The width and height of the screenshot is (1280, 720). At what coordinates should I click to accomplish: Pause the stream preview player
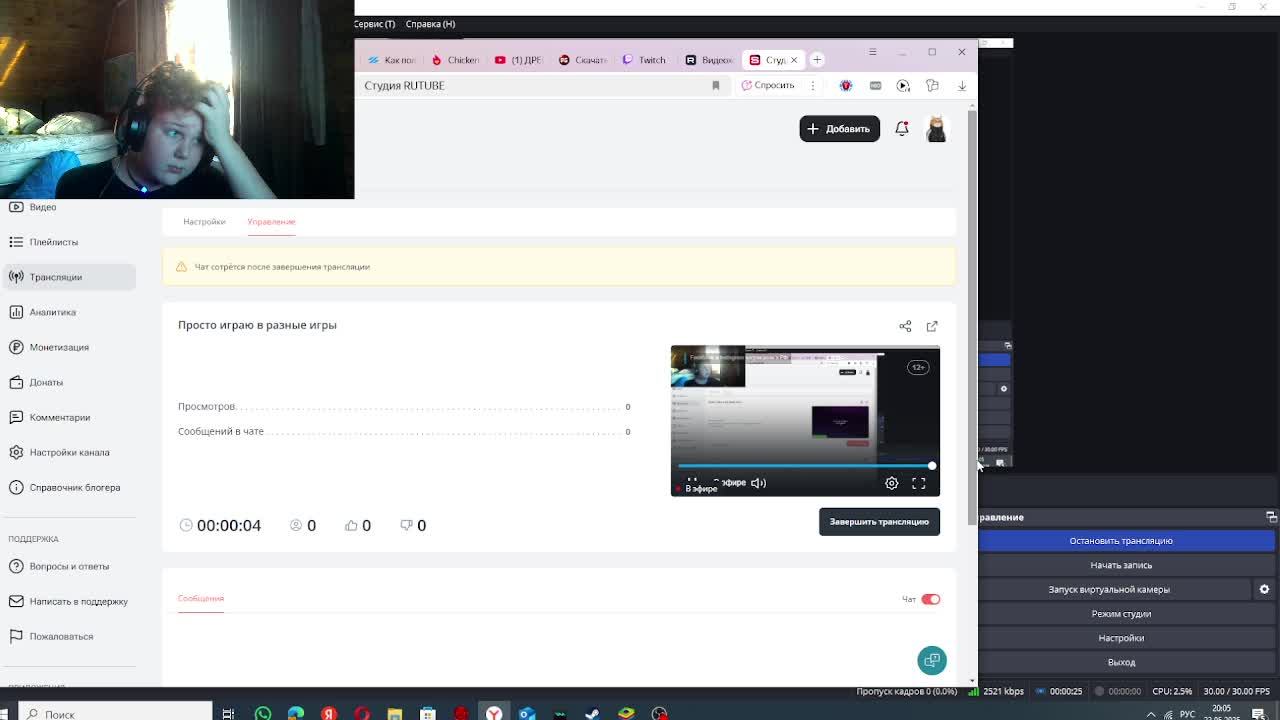pyautogui.click(x=692, y=481)
